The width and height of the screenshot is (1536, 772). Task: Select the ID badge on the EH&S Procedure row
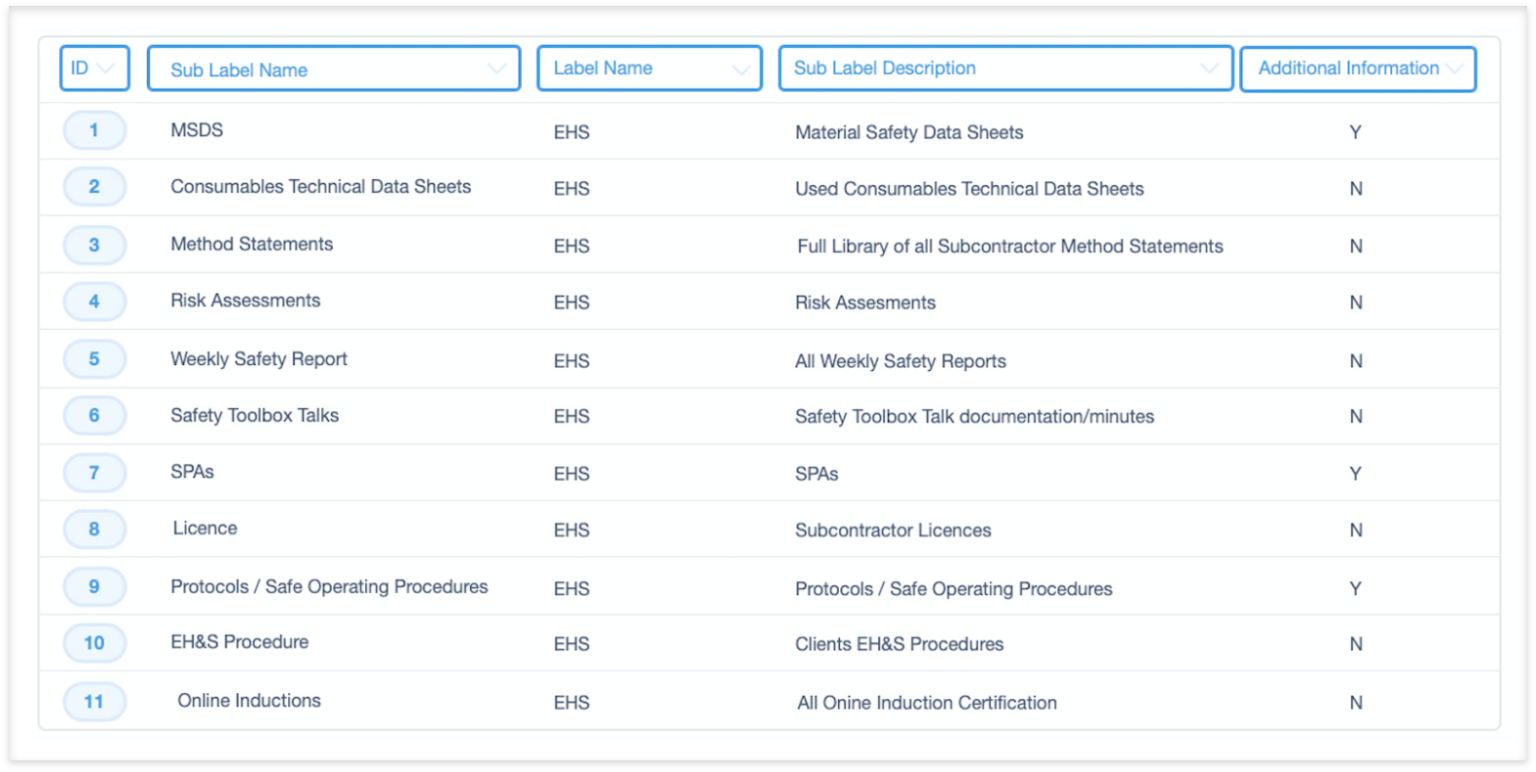coord(94,643)
